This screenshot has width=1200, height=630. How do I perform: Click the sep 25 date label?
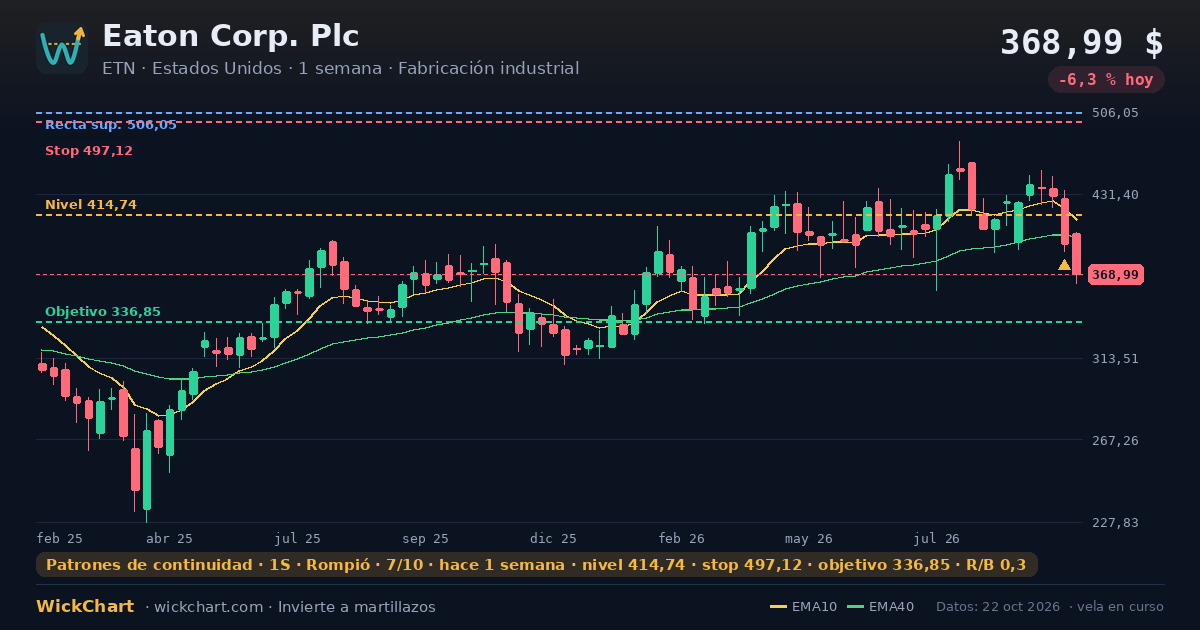(x=426, y=538)
